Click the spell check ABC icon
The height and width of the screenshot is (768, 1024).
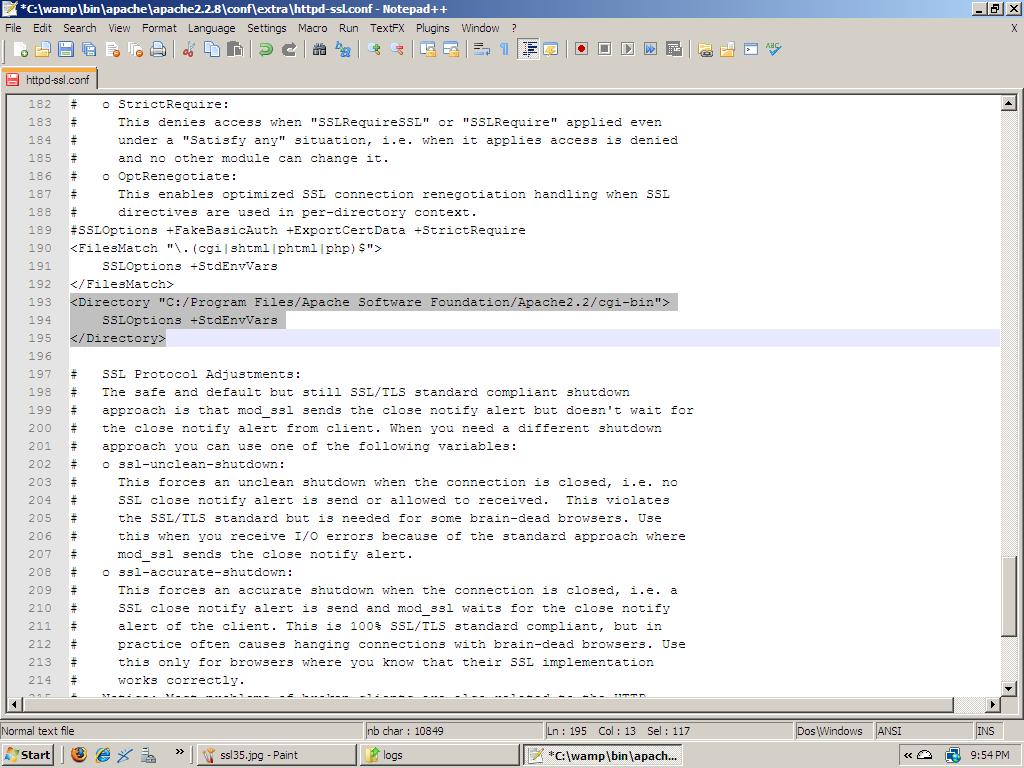point(774,49)
